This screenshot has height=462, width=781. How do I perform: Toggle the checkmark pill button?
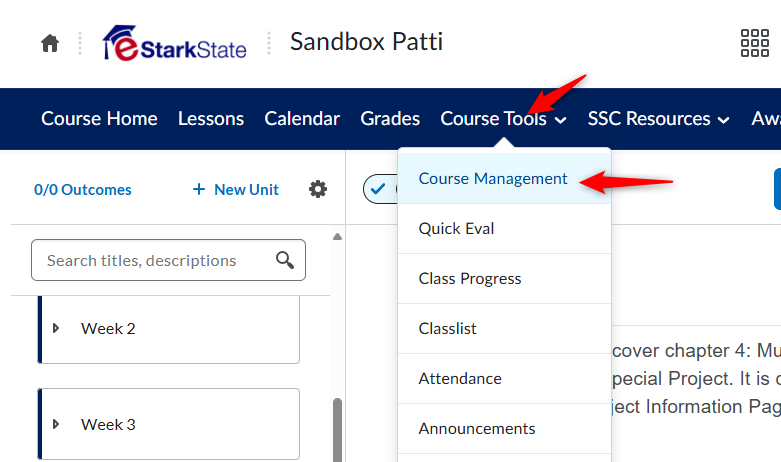(x=381, y=189)
